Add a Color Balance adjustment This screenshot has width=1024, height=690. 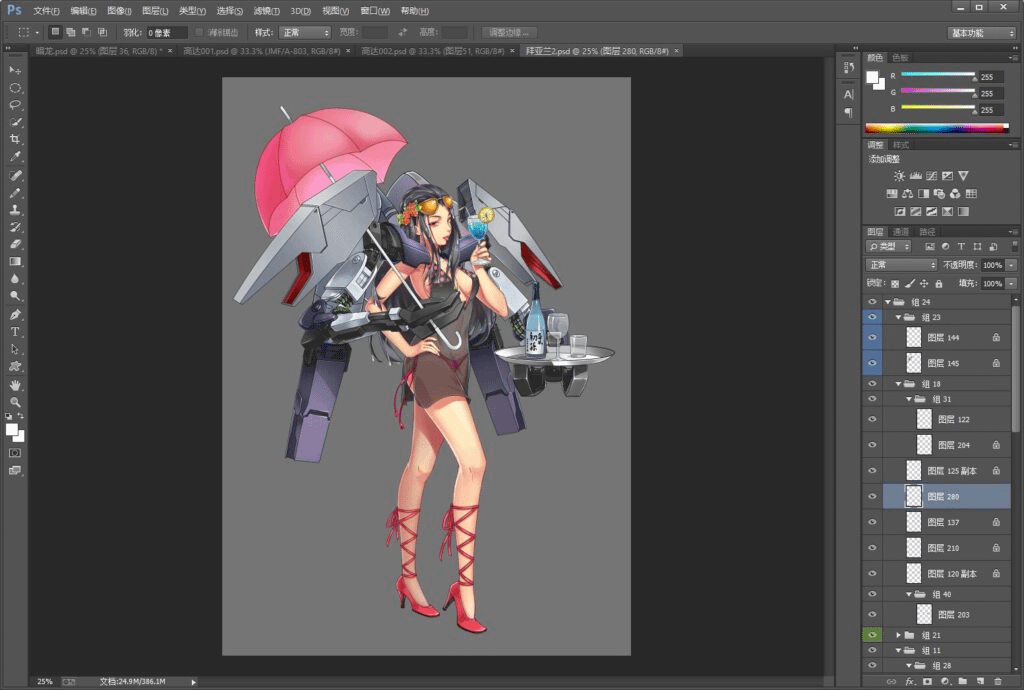click(x=907, y=194)
